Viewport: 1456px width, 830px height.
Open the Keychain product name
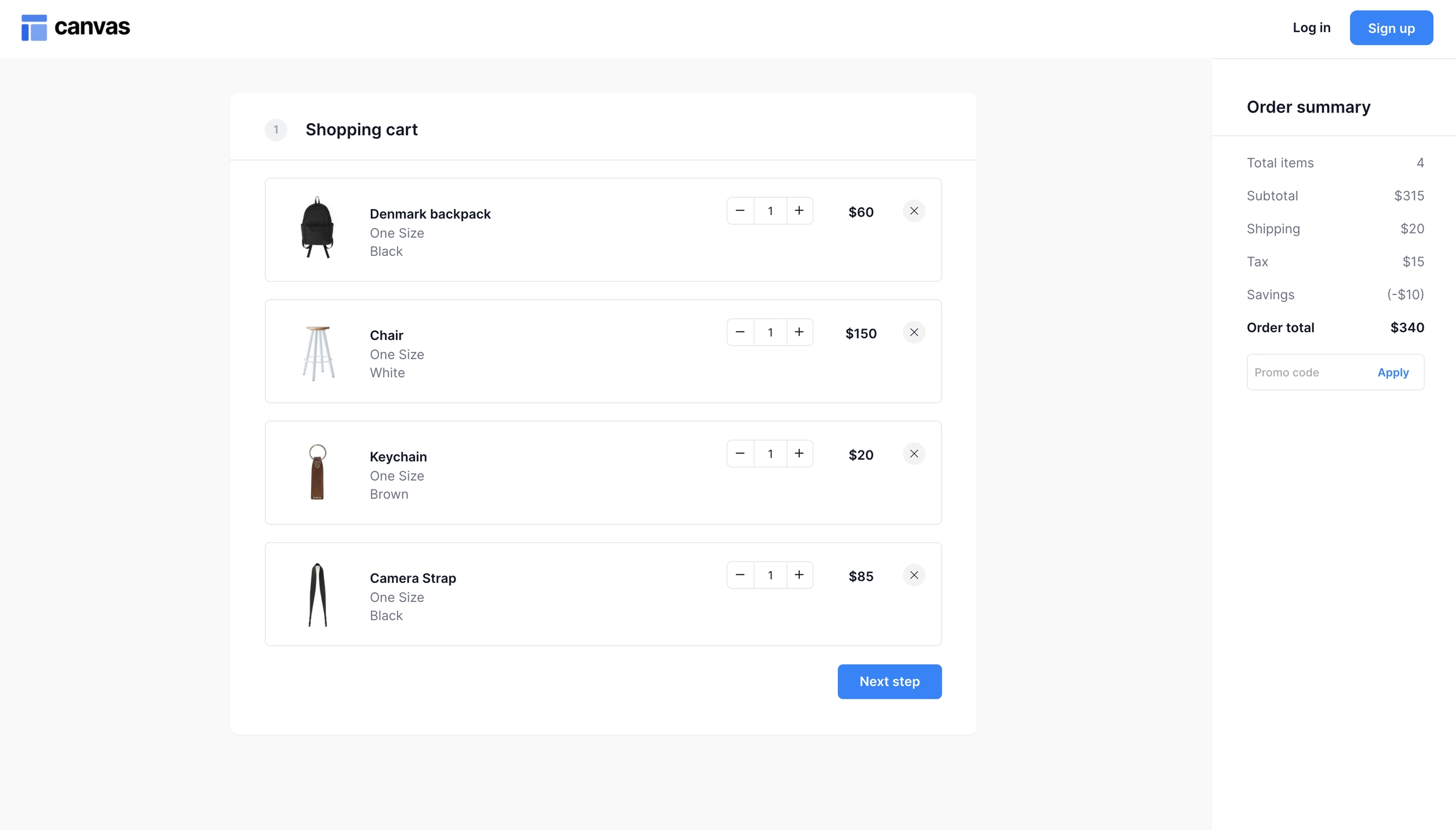(398, 457)
